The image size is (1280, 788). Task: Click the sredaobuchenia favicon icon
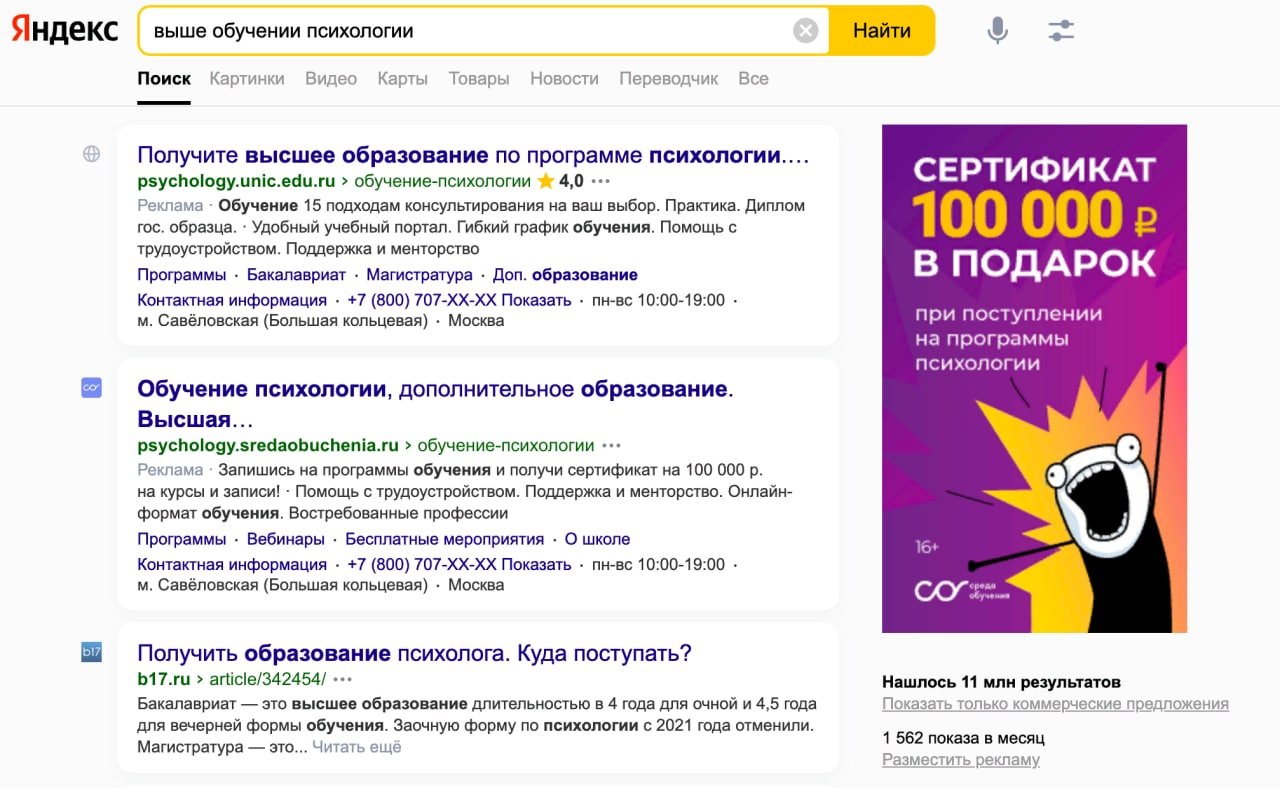(92, 388)
